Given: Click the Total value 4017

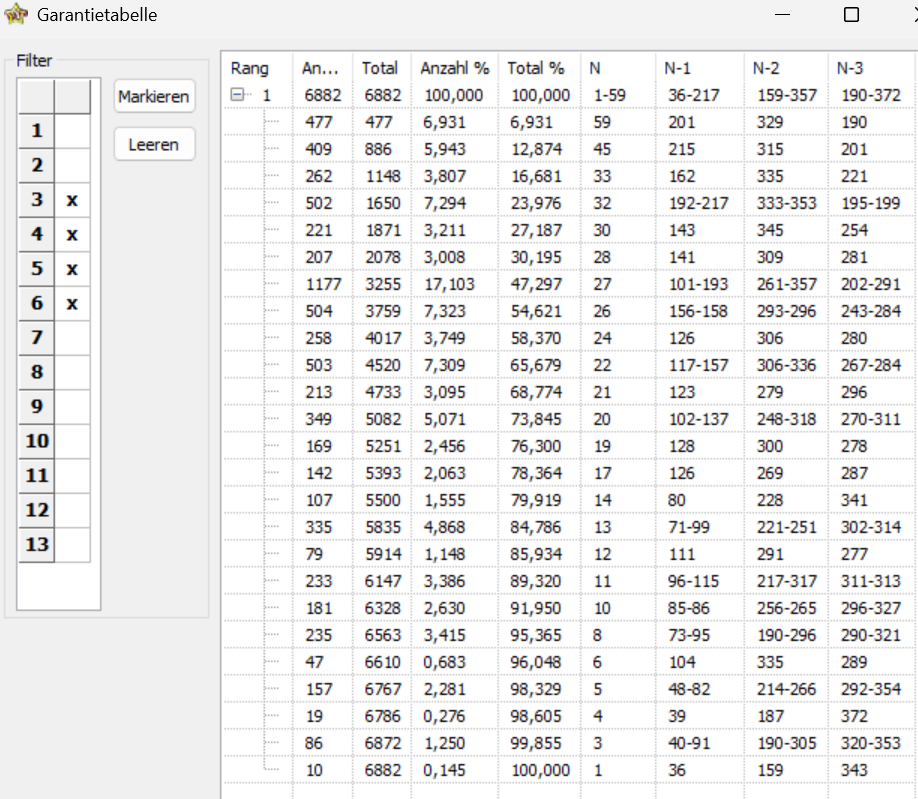Looking at the screenshot, I should (x=383, y=338).
